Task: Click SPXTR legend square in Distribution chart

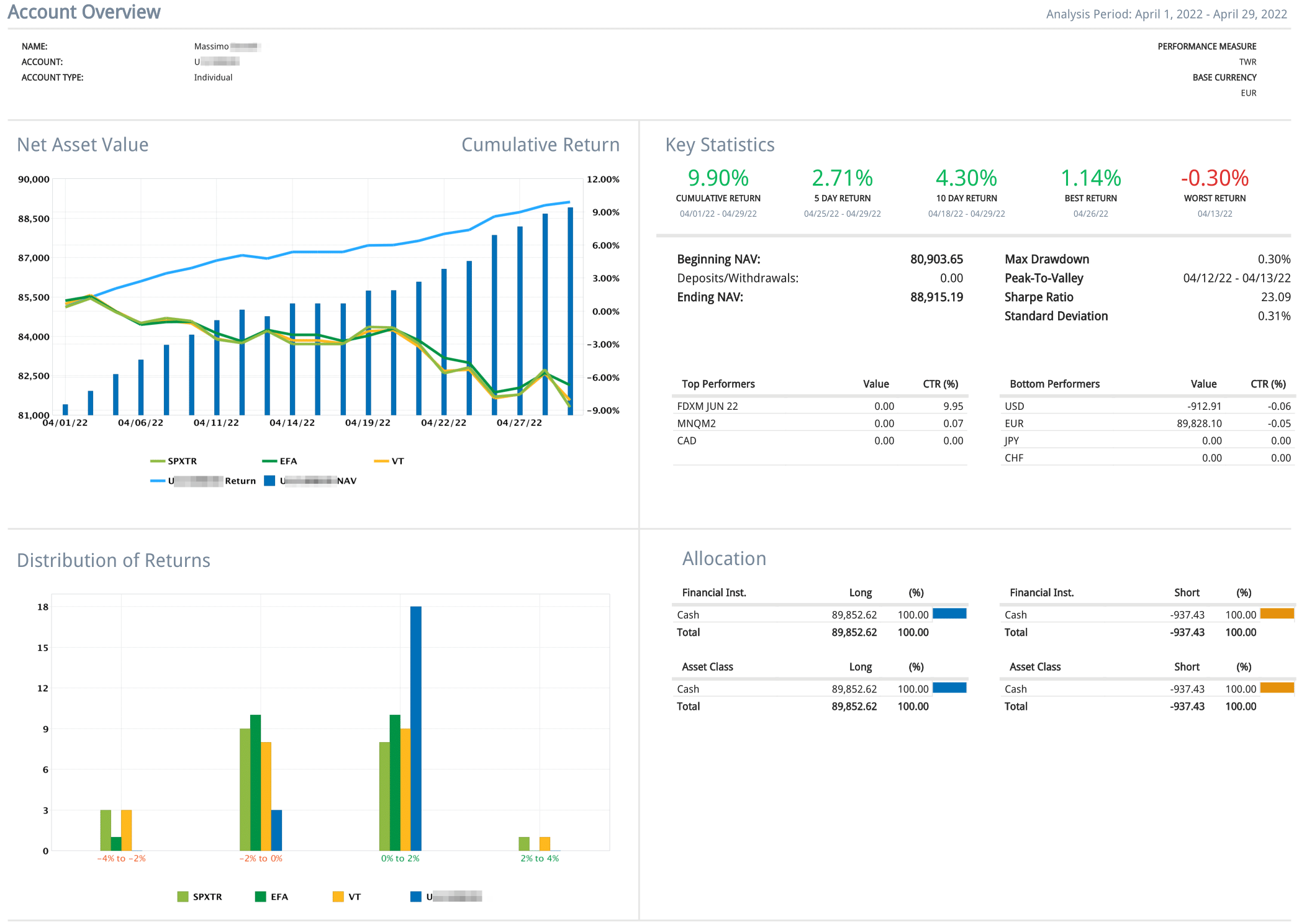Action: [183, 897]
